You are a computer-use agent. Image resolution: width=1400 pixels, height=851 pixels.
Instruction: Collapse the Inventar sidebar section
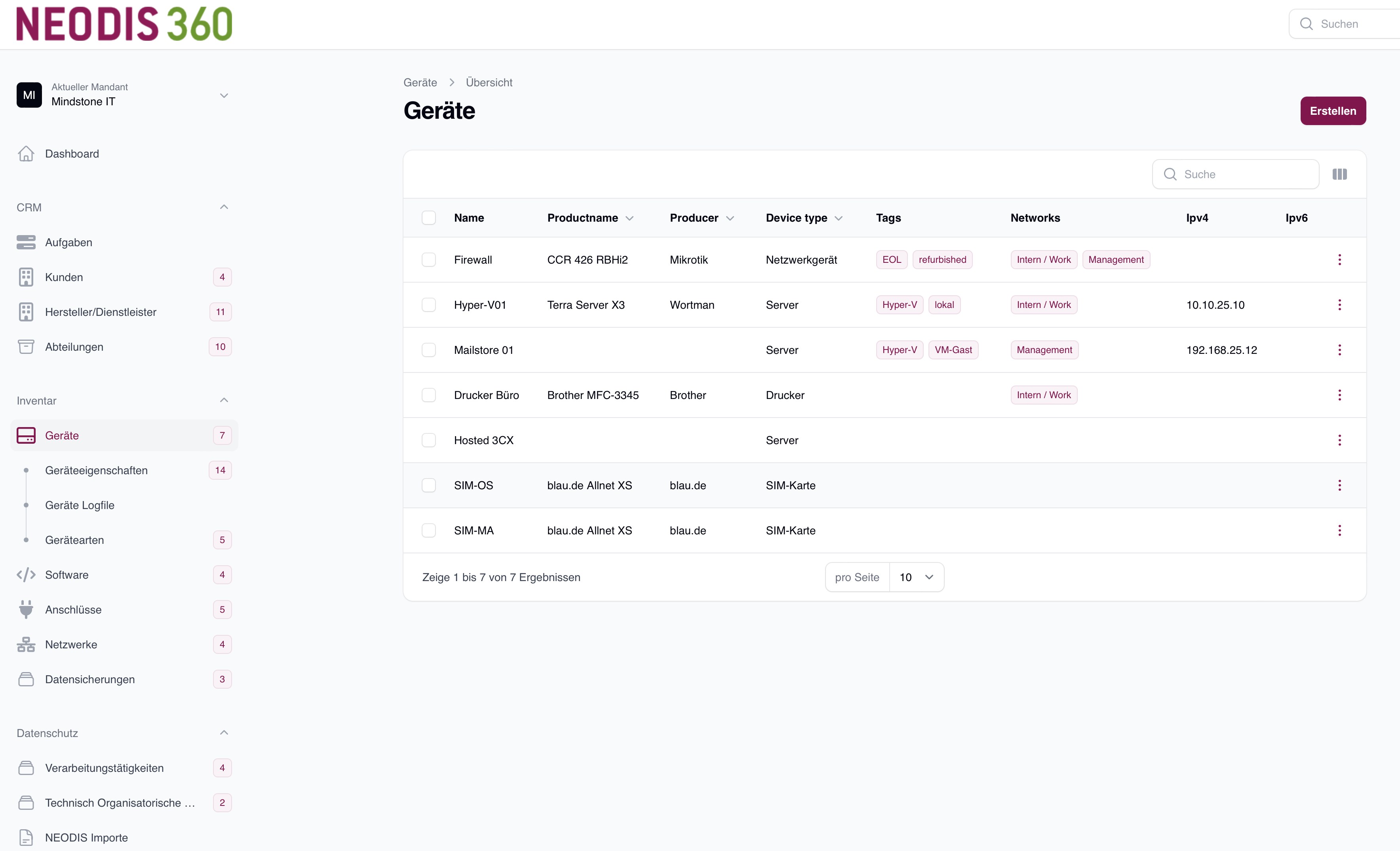click(224, 401)
